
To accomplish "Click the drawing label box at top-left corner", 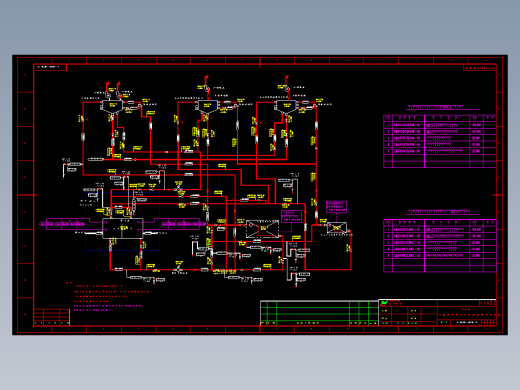I will click(x=50, y=67).
